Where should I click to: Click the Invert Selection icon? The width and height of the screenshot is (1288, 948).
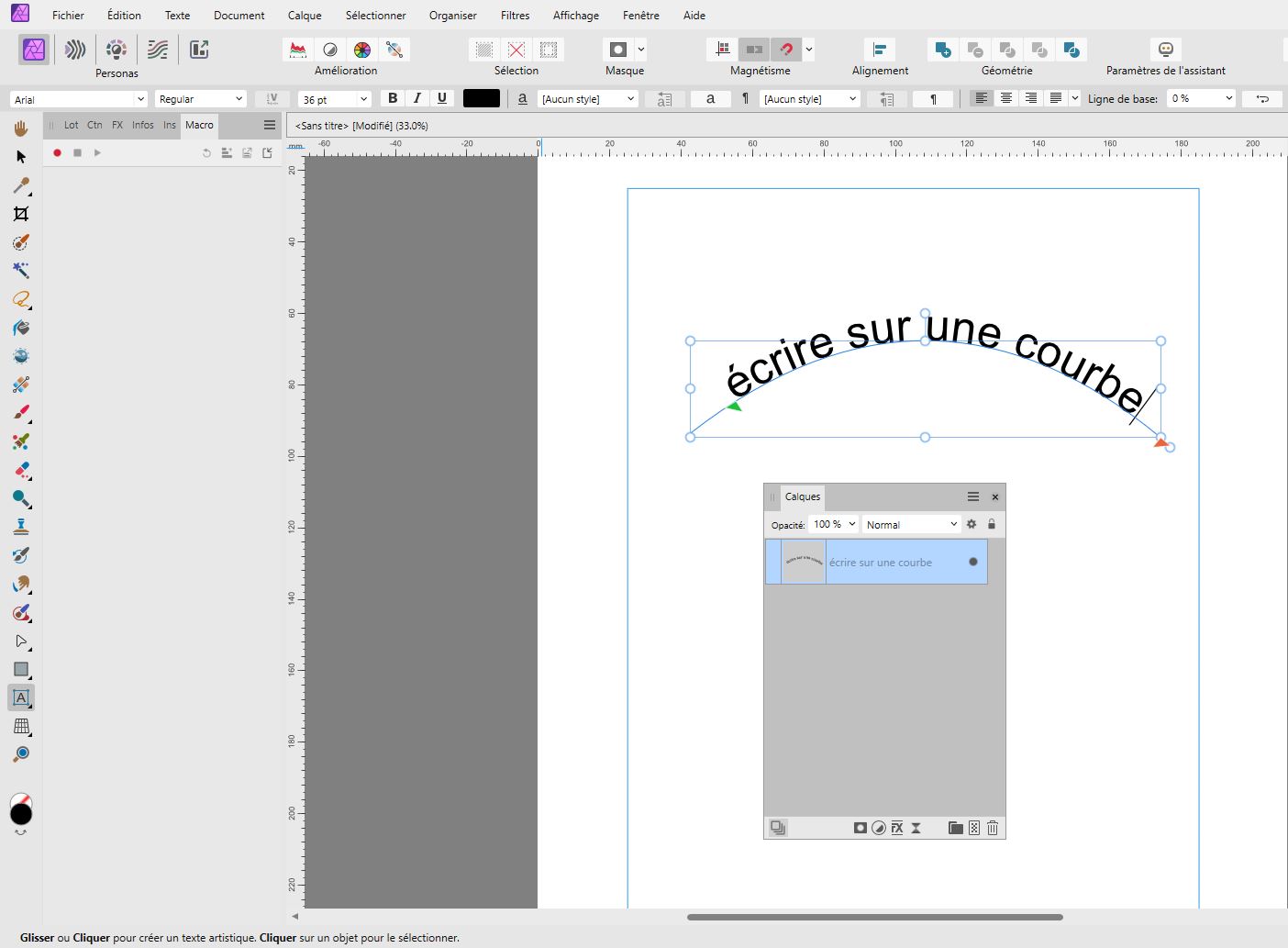tap(549, 50)
